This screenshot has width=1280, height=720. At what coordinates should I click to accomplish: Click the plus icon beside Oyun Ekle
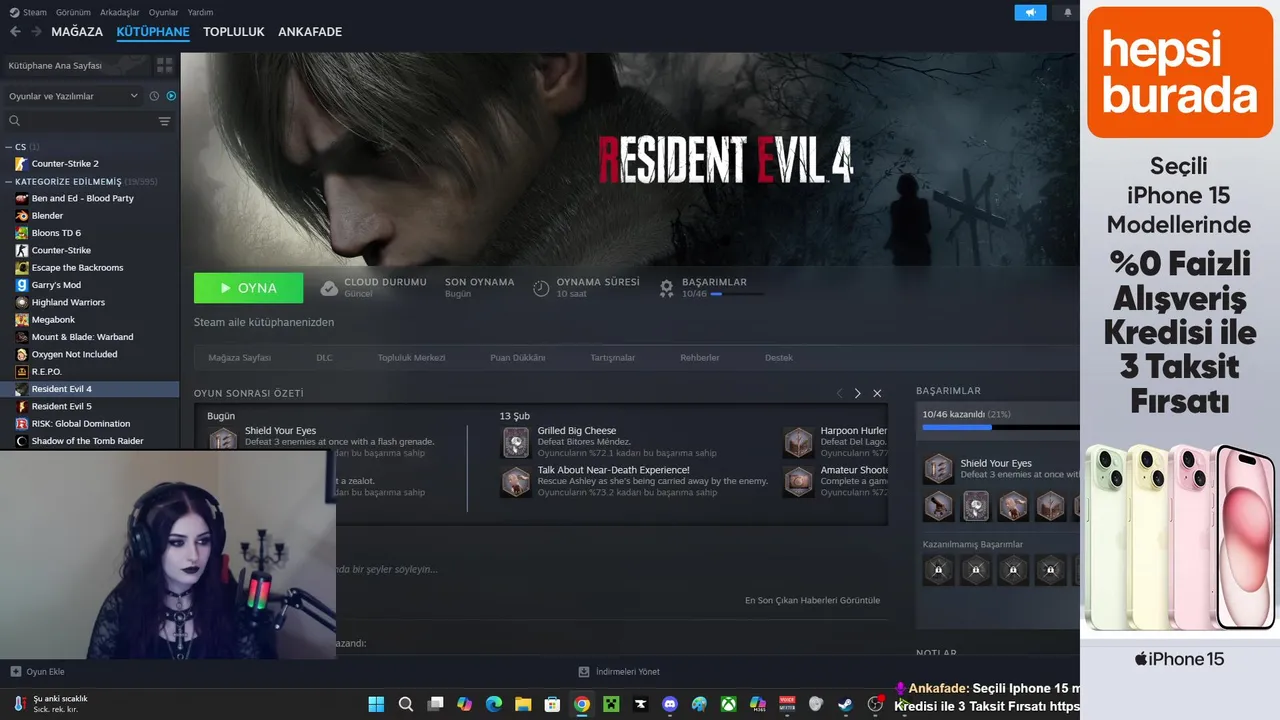[15, 672]
